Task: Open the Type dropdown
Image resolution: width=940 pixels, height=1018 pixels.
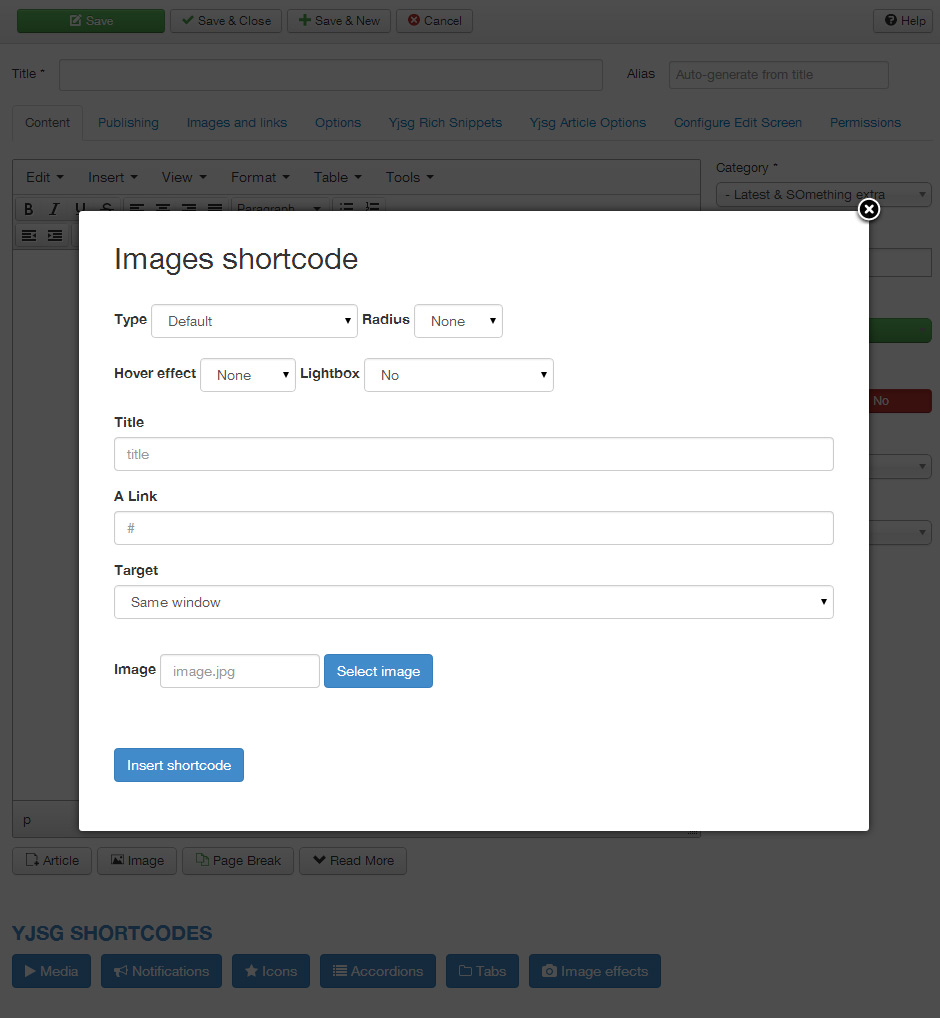Action: (x=254, y=321)
